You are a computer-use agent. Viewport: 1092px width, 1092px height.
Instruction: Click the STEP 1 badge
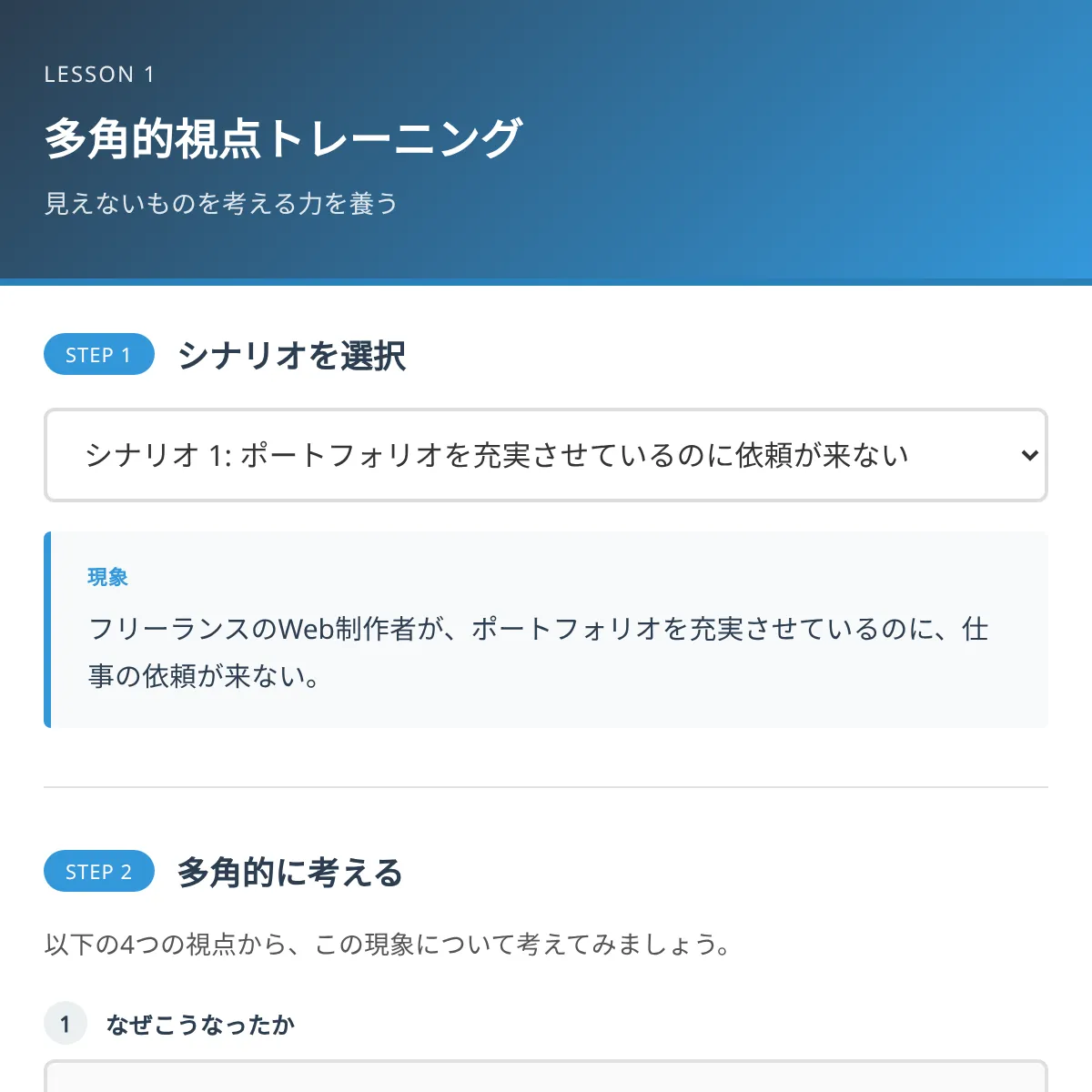[98, 355]
